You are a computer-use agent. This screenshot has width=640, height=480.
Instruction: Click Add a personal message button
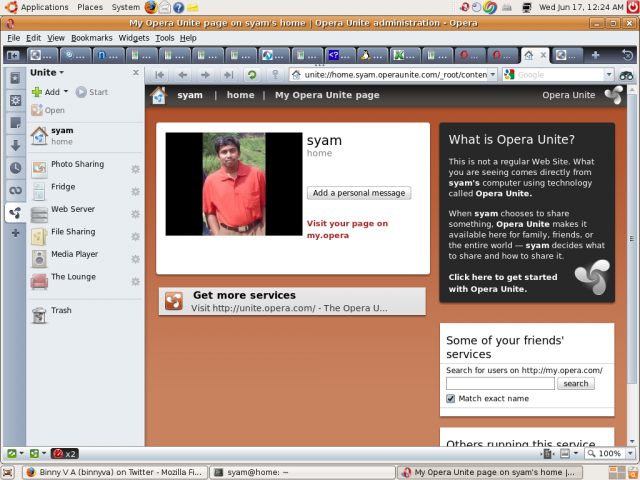359,193
